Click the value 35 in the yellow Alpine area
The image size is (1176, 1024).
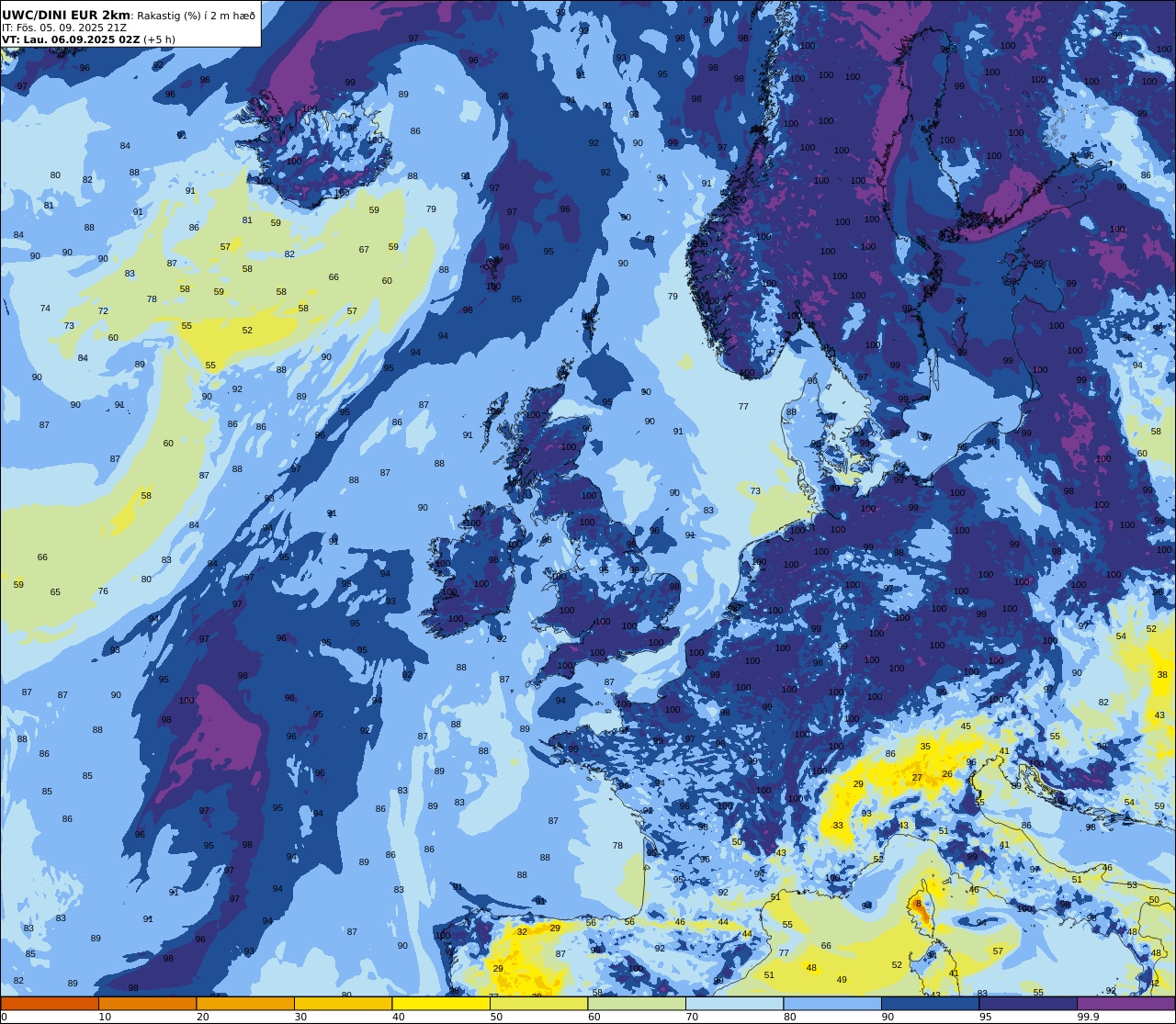point(925,747)
